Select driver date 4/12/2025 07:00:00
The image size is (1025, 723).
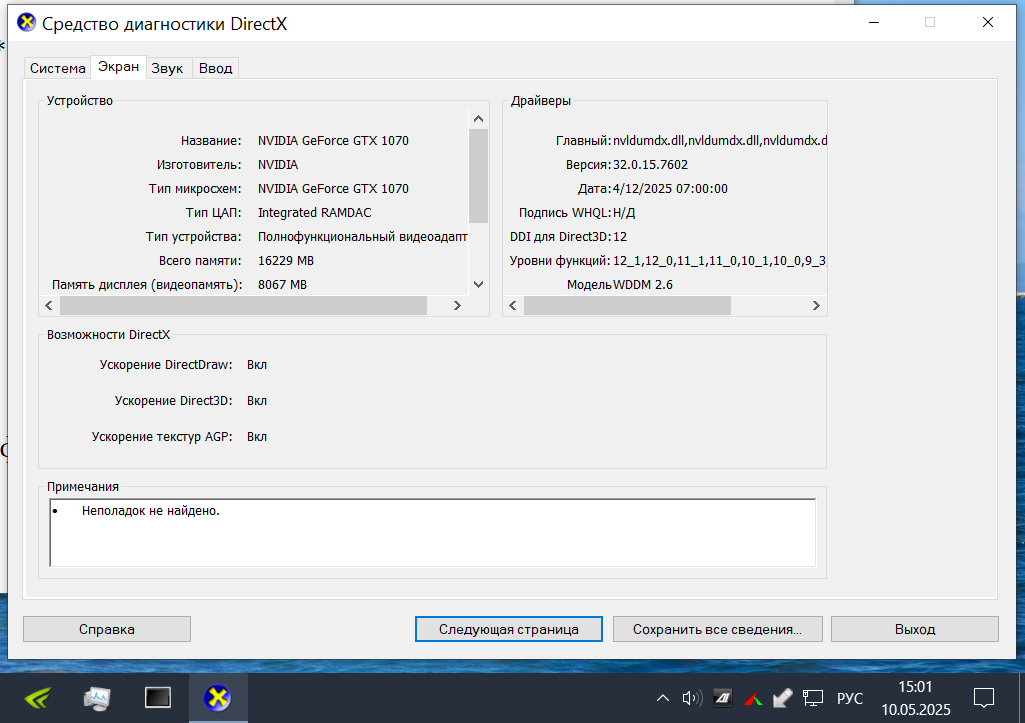[x=670, y=189]
